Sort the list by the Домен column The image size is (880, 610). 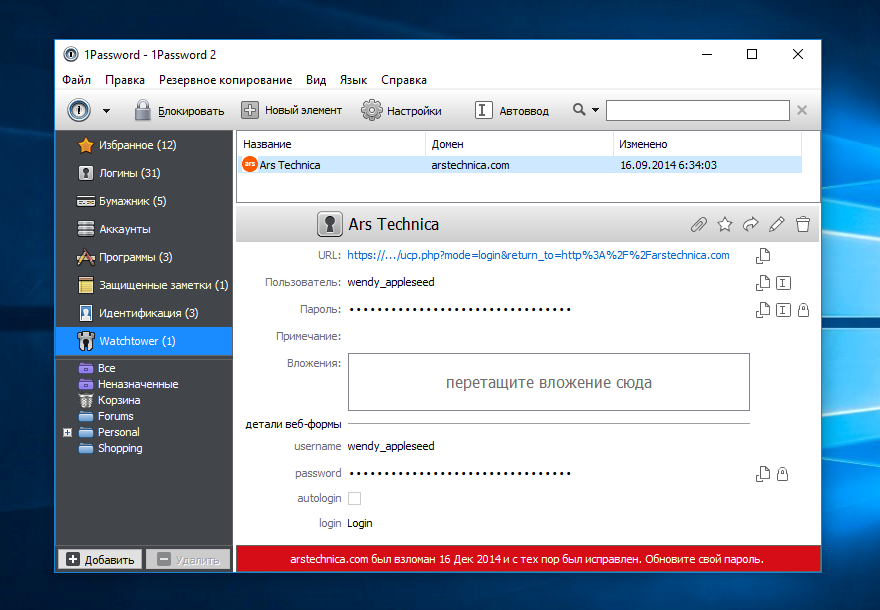(x=519, y=144)
